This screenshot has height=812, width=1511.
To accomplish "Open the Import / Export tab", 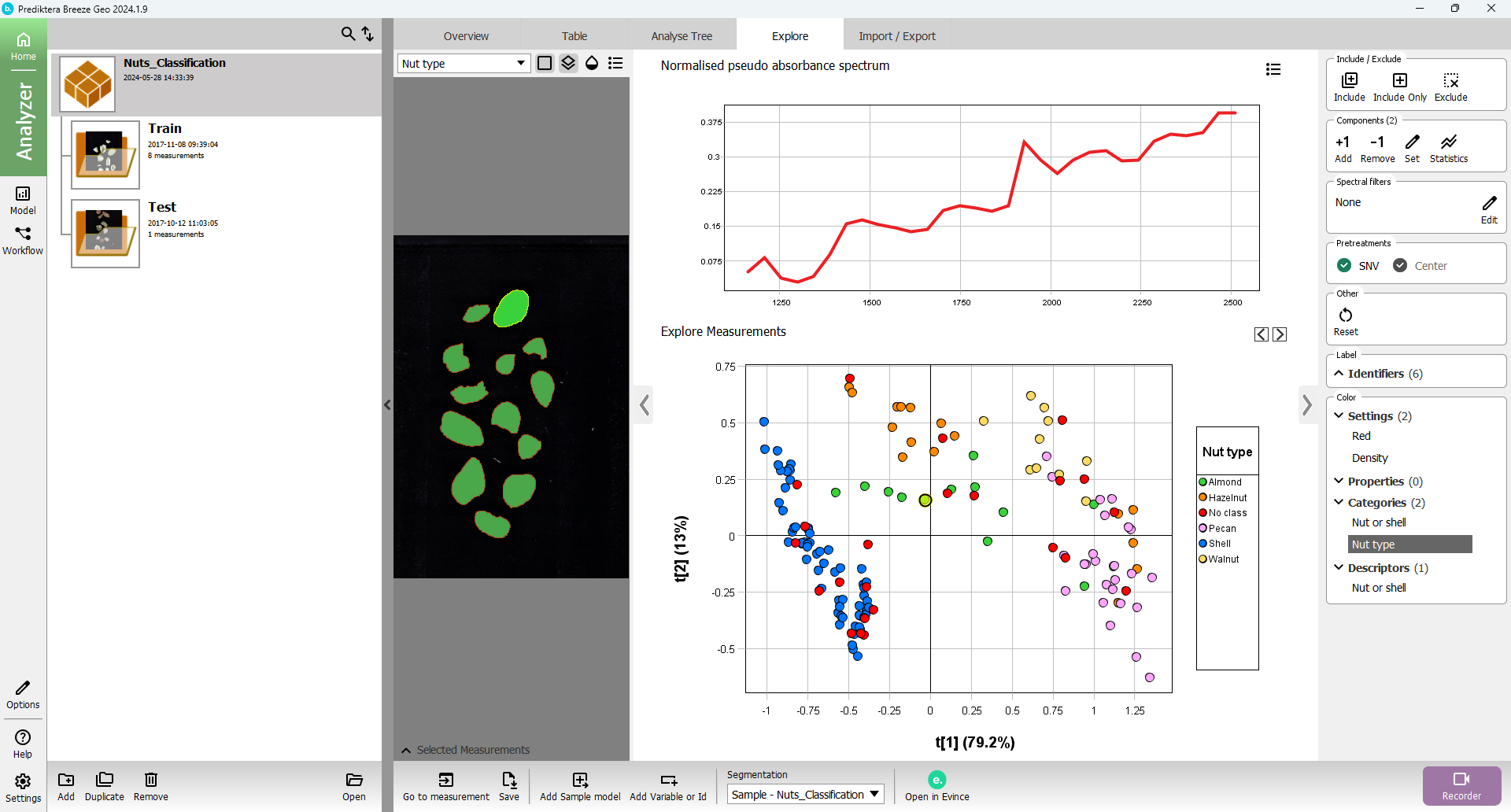I will (x=896, y=36).
